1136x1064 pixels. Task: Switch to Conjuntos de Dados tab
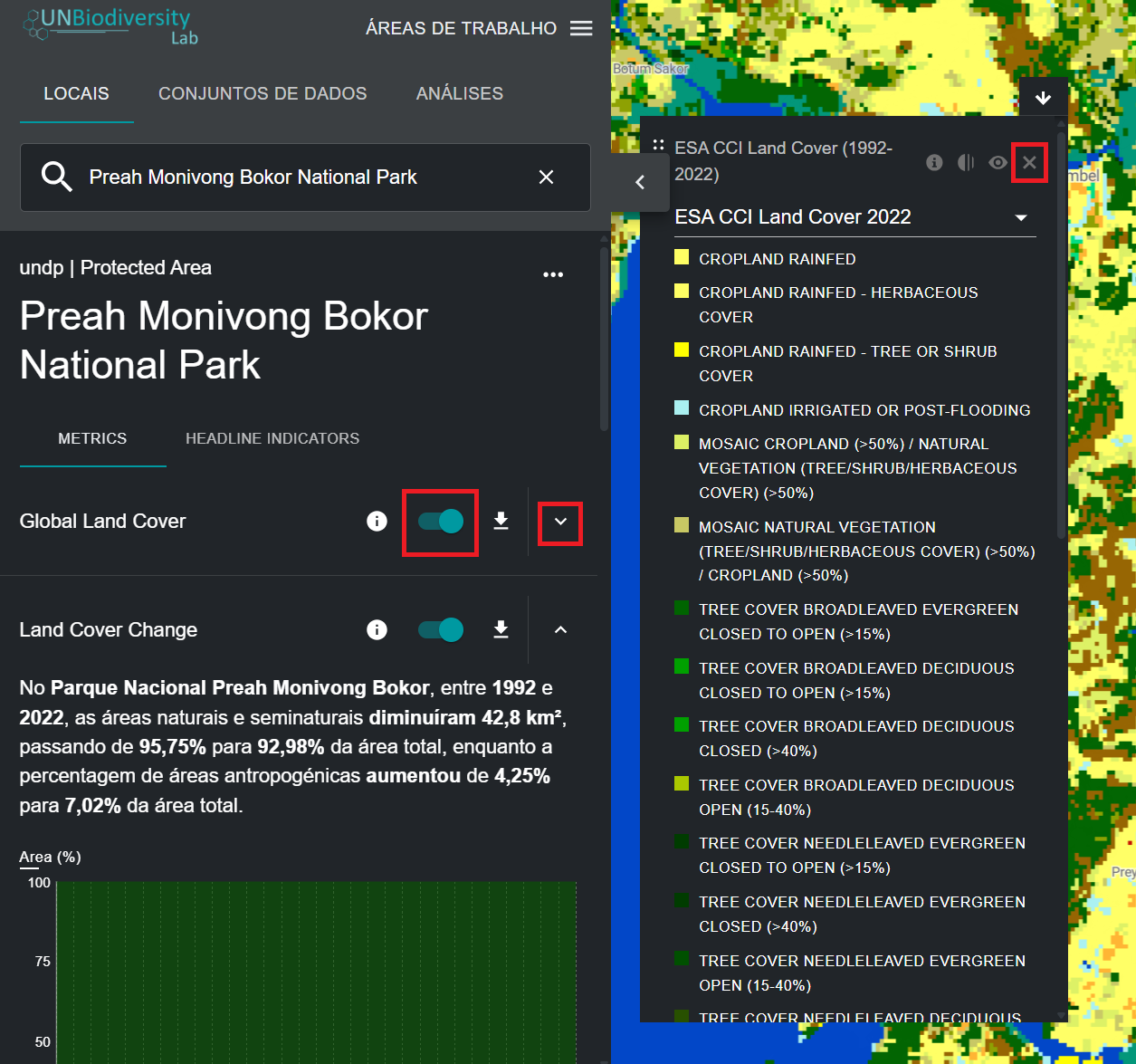pyautogui.click(x=263, y=94)
